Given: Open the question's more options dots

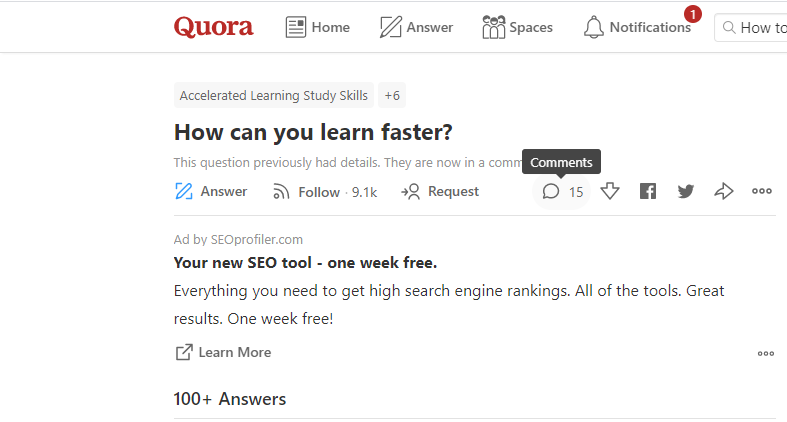Looking at the screenshot, I should click(x=761, y=191).
